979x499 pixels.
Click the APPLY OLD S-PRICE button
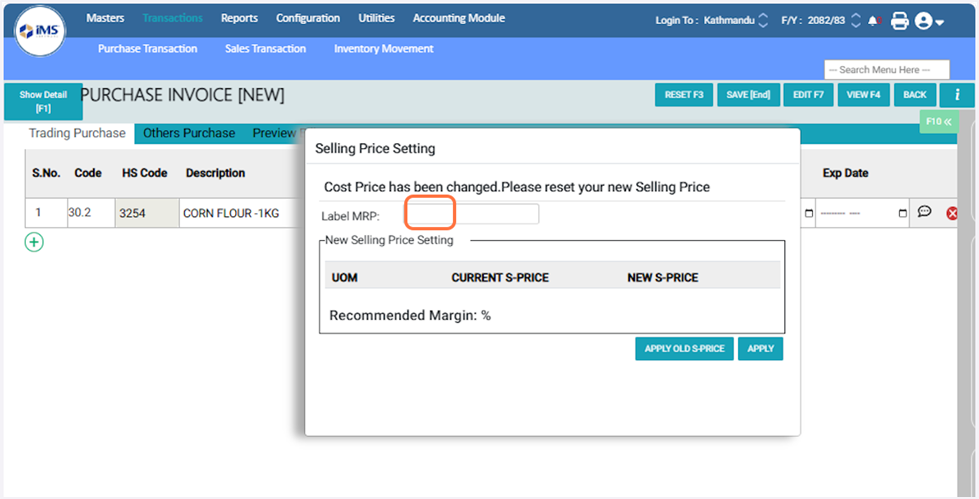[684, 349]
